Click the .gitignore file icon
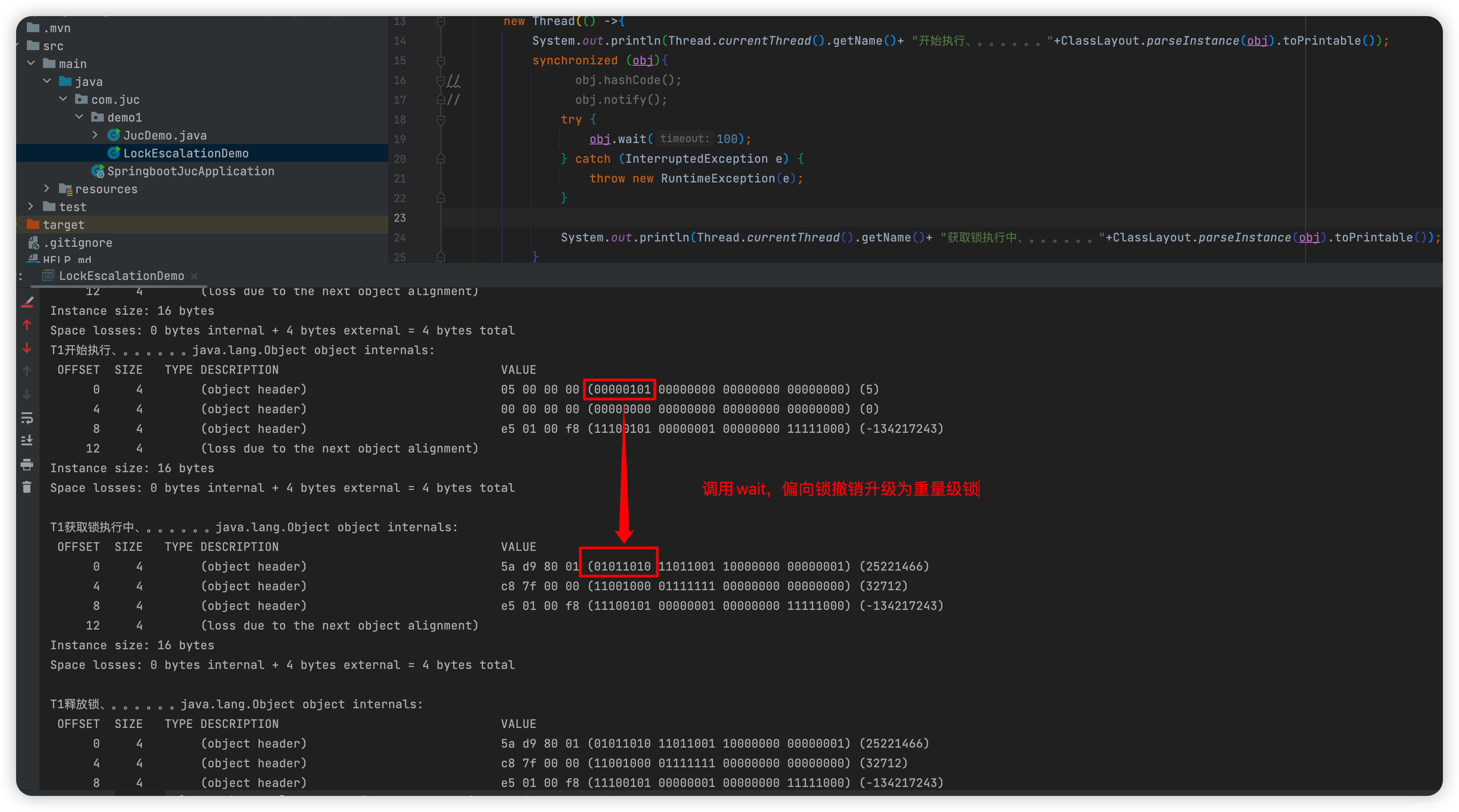The image size is (1459, 812). 34,242
